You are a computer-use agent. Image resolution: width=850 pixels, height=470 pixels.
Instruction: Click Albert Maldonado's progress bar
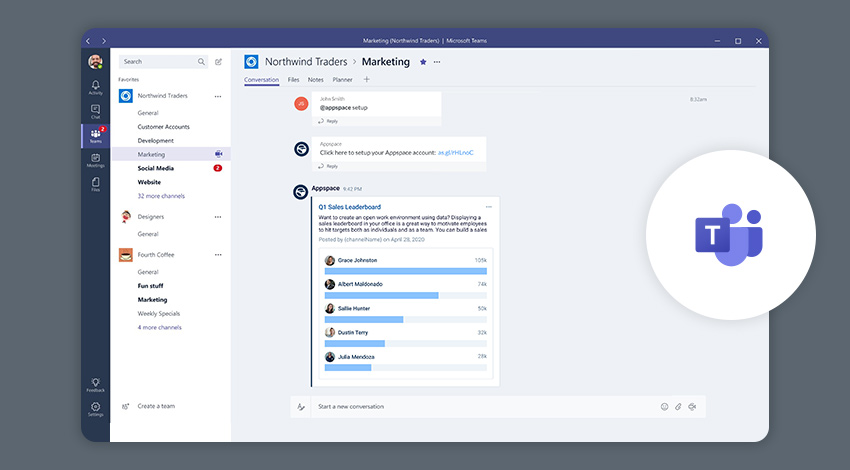(405, 295)
